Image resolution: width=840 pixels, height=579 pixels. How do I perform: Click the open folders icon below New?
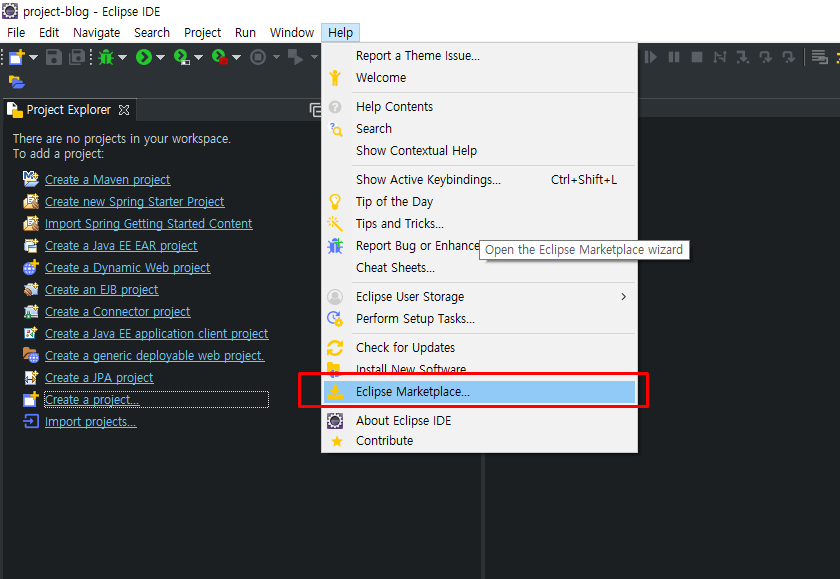[17, 82]
